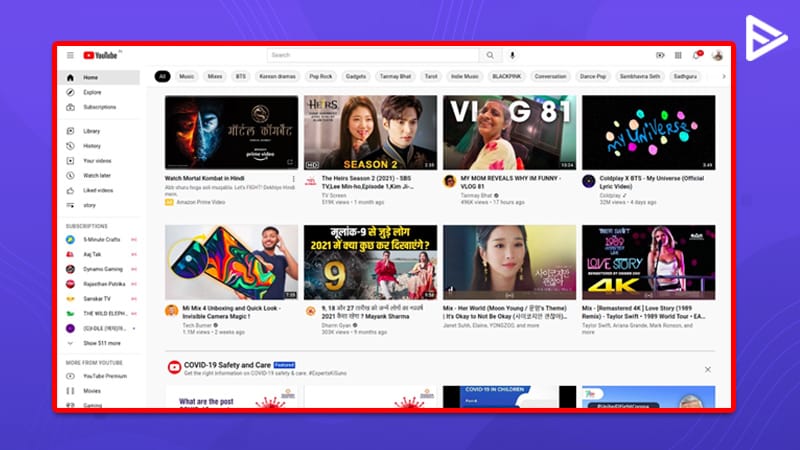This screenshot has width=800, height=450.
Task: Open the account avatar menu
Action: pos(717,55)
